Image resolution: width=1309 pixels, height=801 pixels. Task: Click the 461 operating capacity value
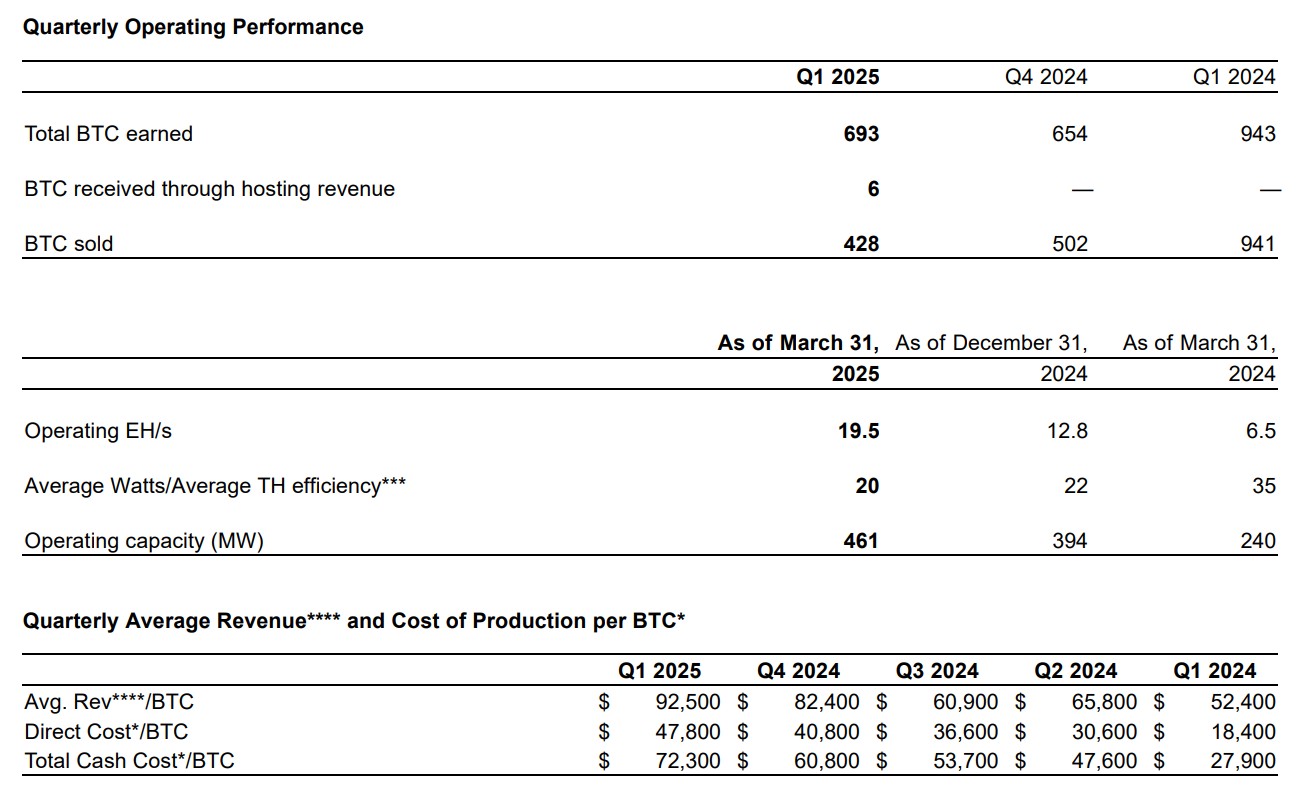pyautogui.click(x=860, y=541)
